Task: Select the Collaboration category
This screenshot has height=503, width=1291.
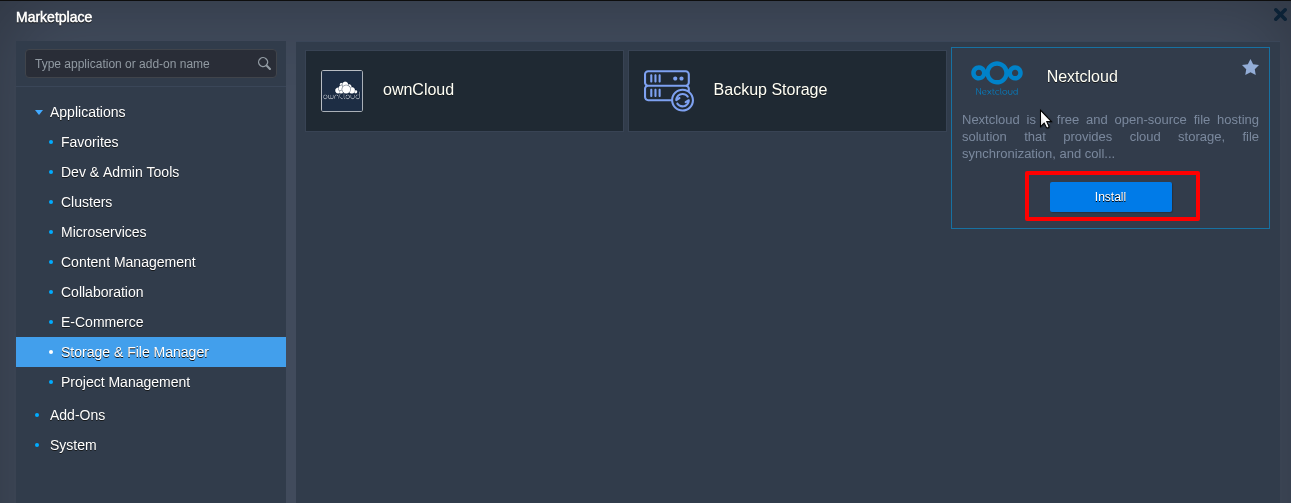Action: pyautogui.click(x=102, y=292)
